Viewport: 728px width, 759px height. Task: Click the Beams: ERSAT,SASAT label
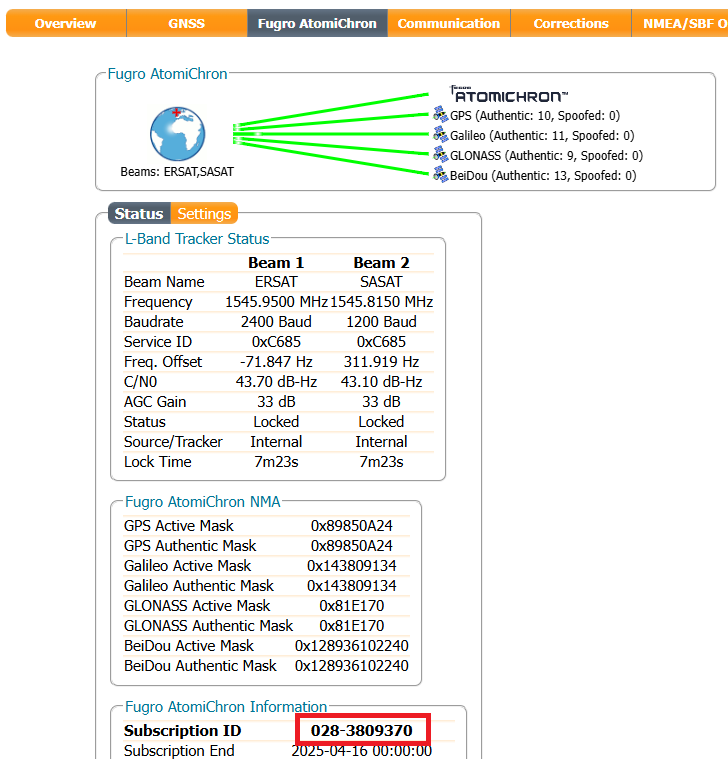[177, 172]
